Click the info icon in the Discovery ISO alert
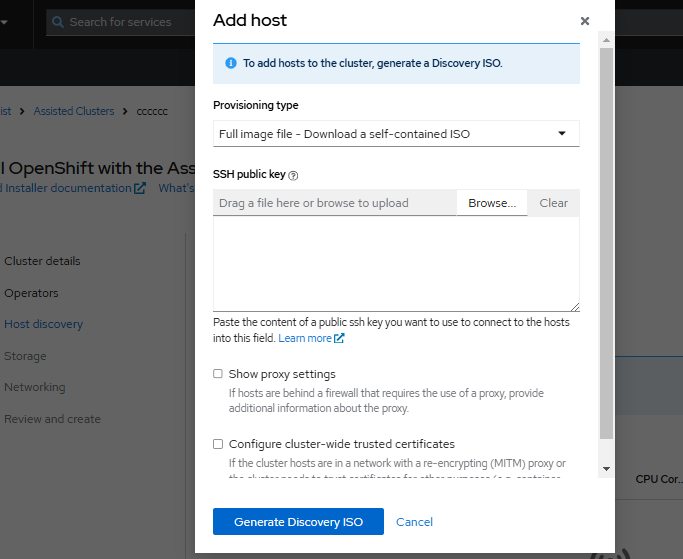Viewport: 683px width, 559px height. pyautogui.click(x=231, y=62)
